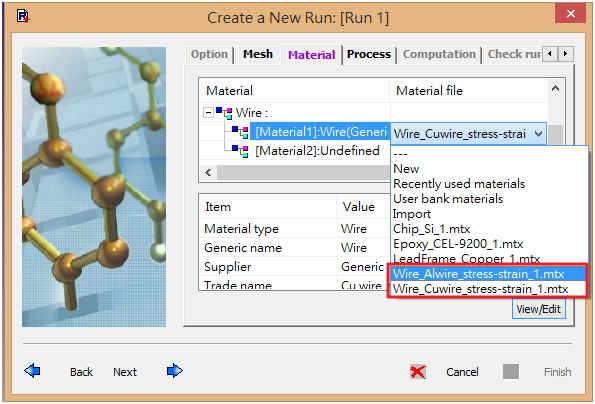This screenshot has width=595, height=404.
Task: Click the blue Back arrow icon
Action: pos(32,371)
